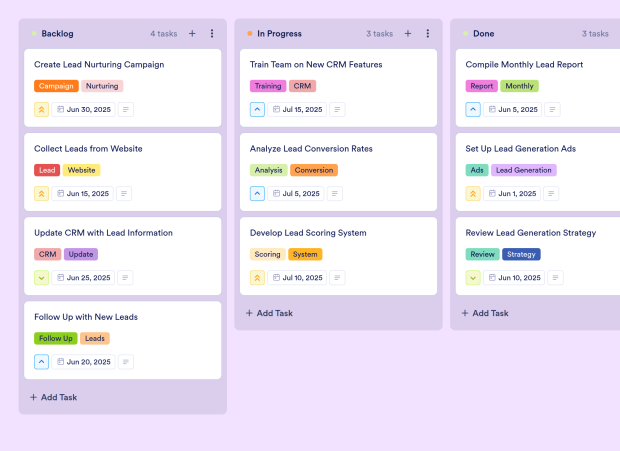The height and width of the screenshot is (451, 620).
Task: Click the blue Strategy tag
Action: (521, 254)
